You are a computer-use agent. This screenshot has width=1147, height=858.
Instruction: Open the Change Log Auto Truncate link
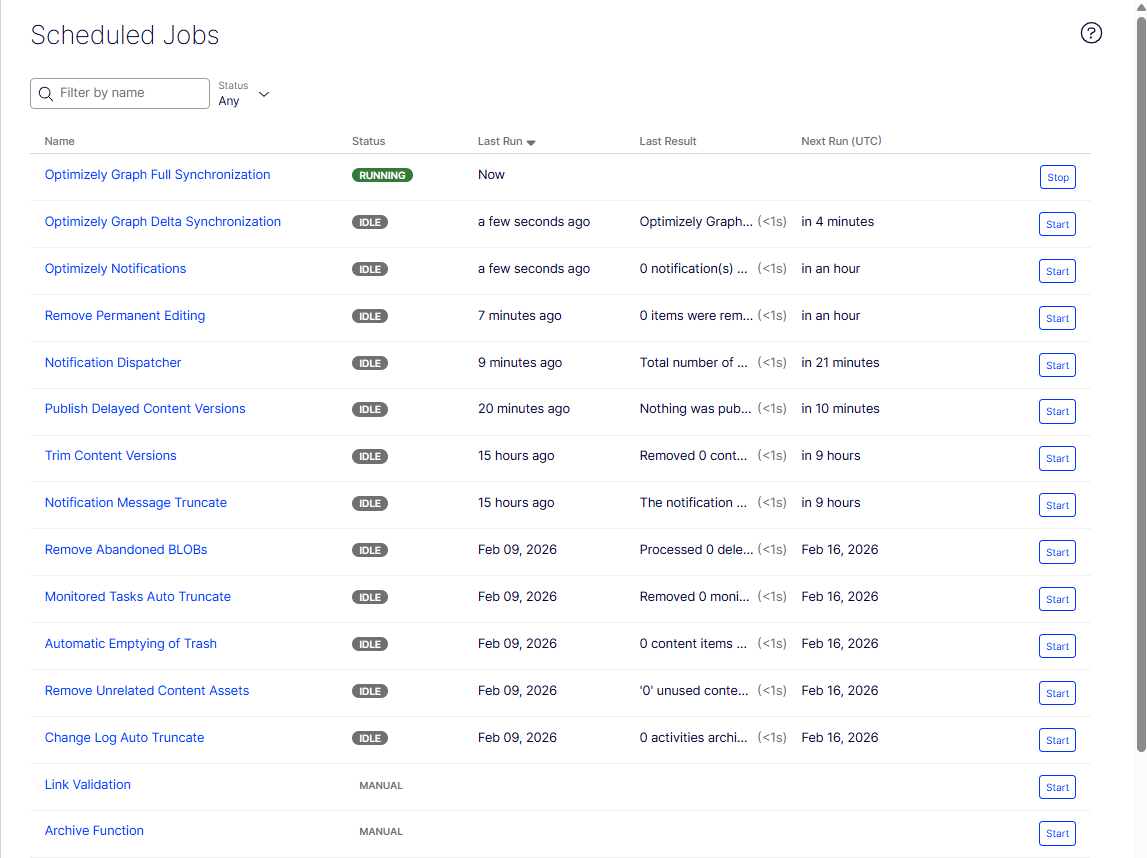click(124, 737)
